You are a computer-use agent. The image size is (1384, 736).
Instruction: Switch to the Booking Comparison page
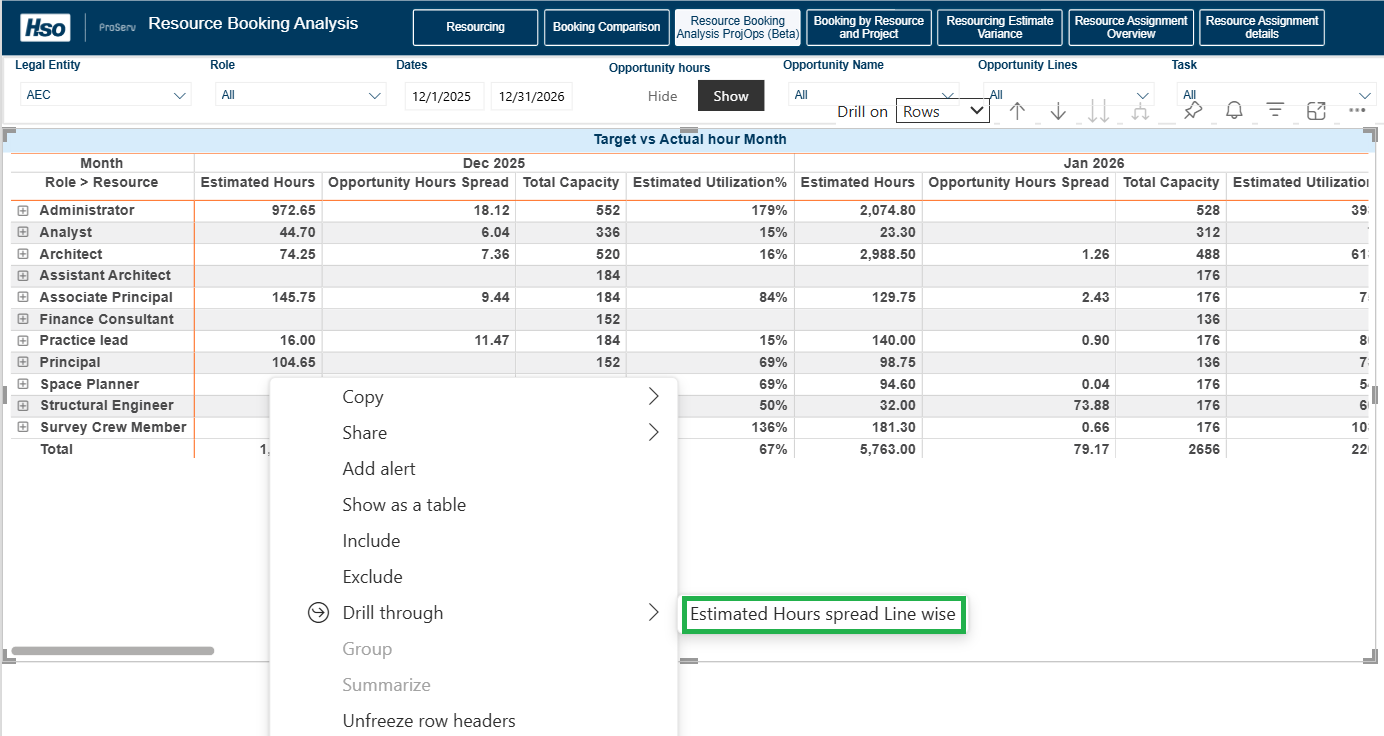(x=606, y=27)
